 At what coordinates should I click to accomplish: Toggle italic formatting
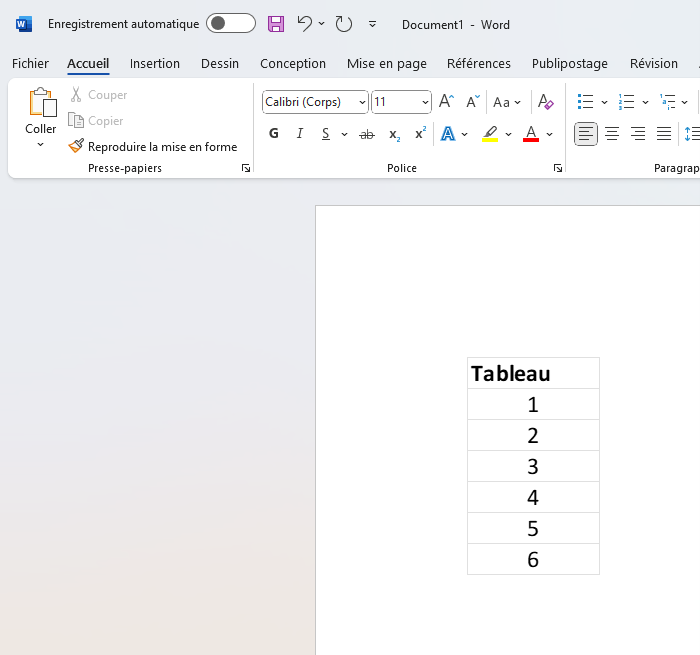300,134
